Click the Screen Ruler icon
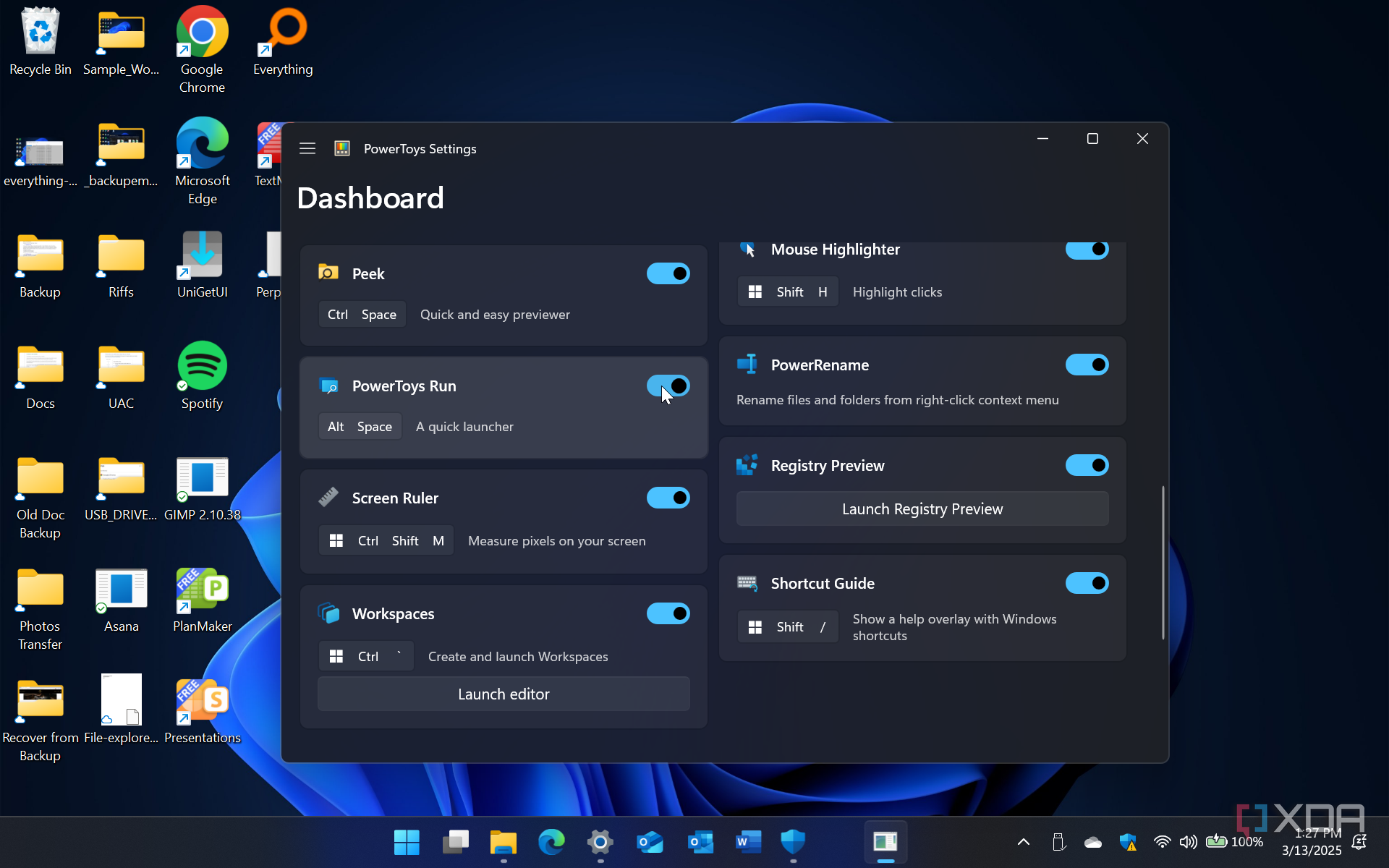 pyautogui.click(x=328, y=498)
